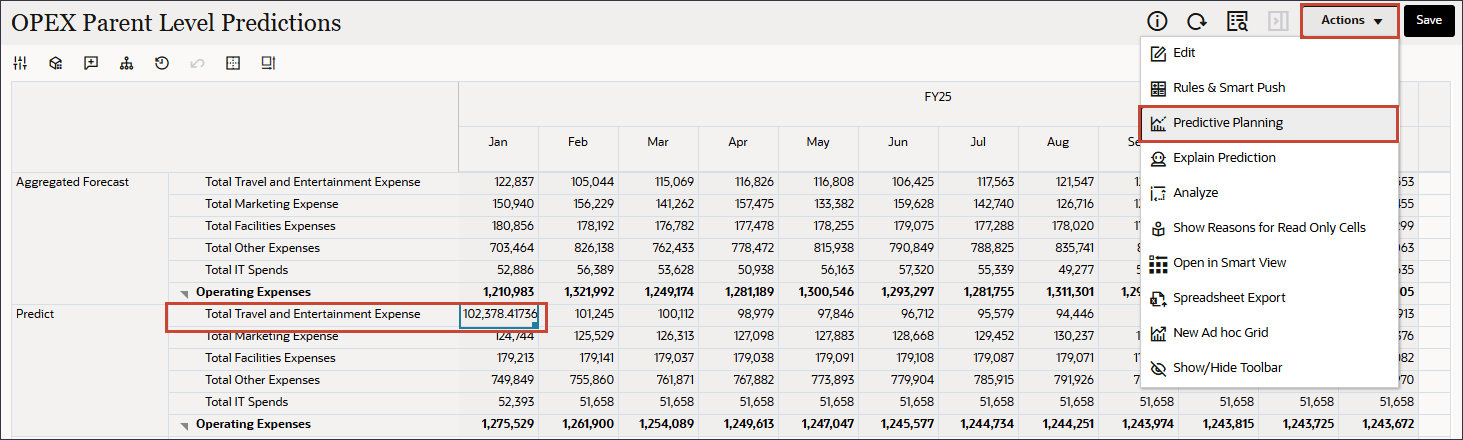Refresh the form with the circular arrow icon
1463x440 pixels.
[1197, 21]
